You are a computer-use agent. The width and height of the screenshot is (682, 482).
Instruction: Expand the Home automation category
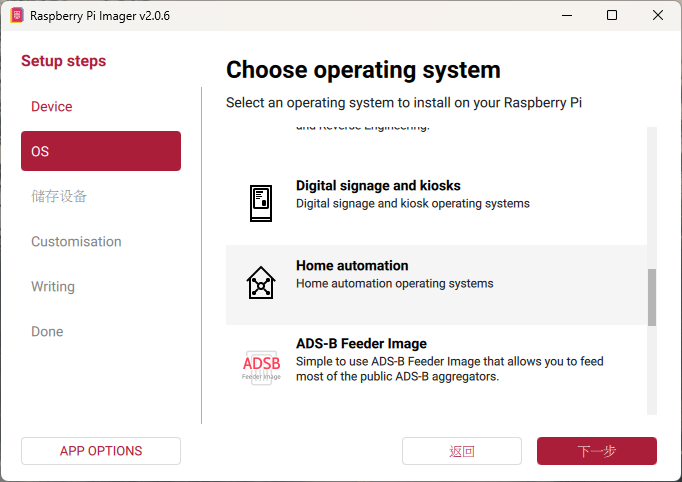[352, 266]
